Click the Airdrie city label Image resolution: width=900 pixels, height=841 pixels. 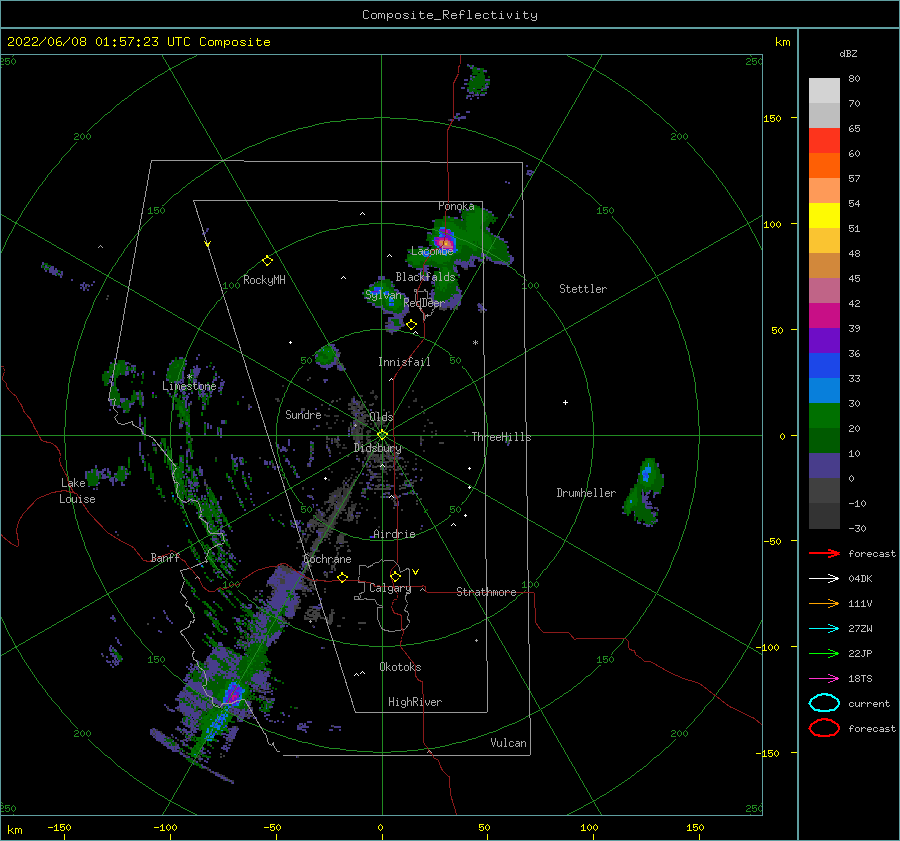[394, 534]
